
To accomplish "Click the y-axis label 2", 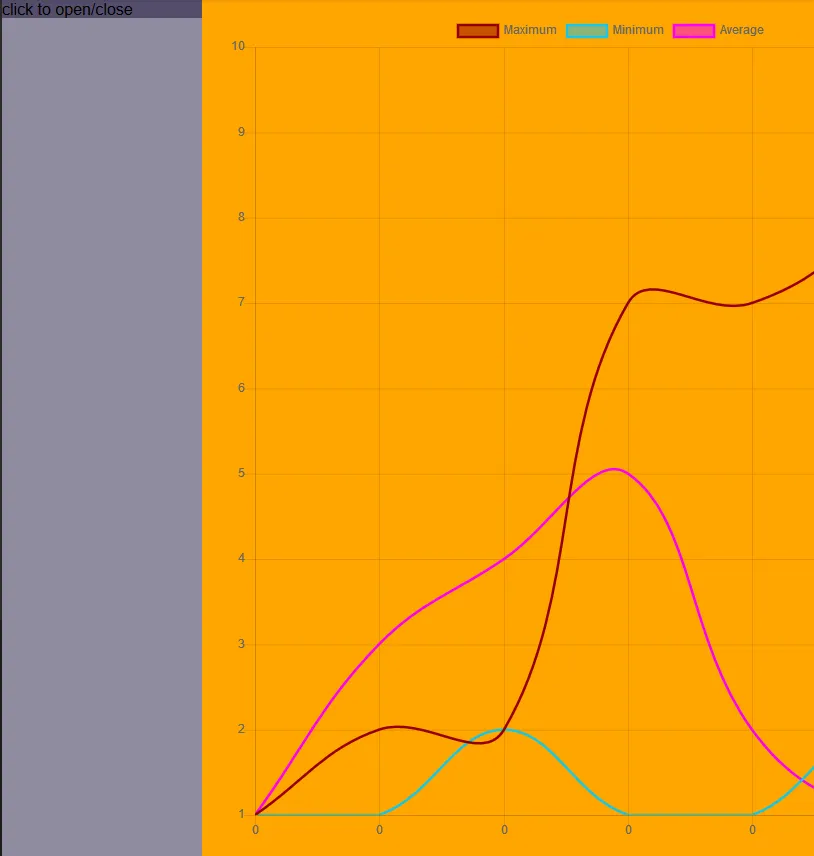I will 241,729.
